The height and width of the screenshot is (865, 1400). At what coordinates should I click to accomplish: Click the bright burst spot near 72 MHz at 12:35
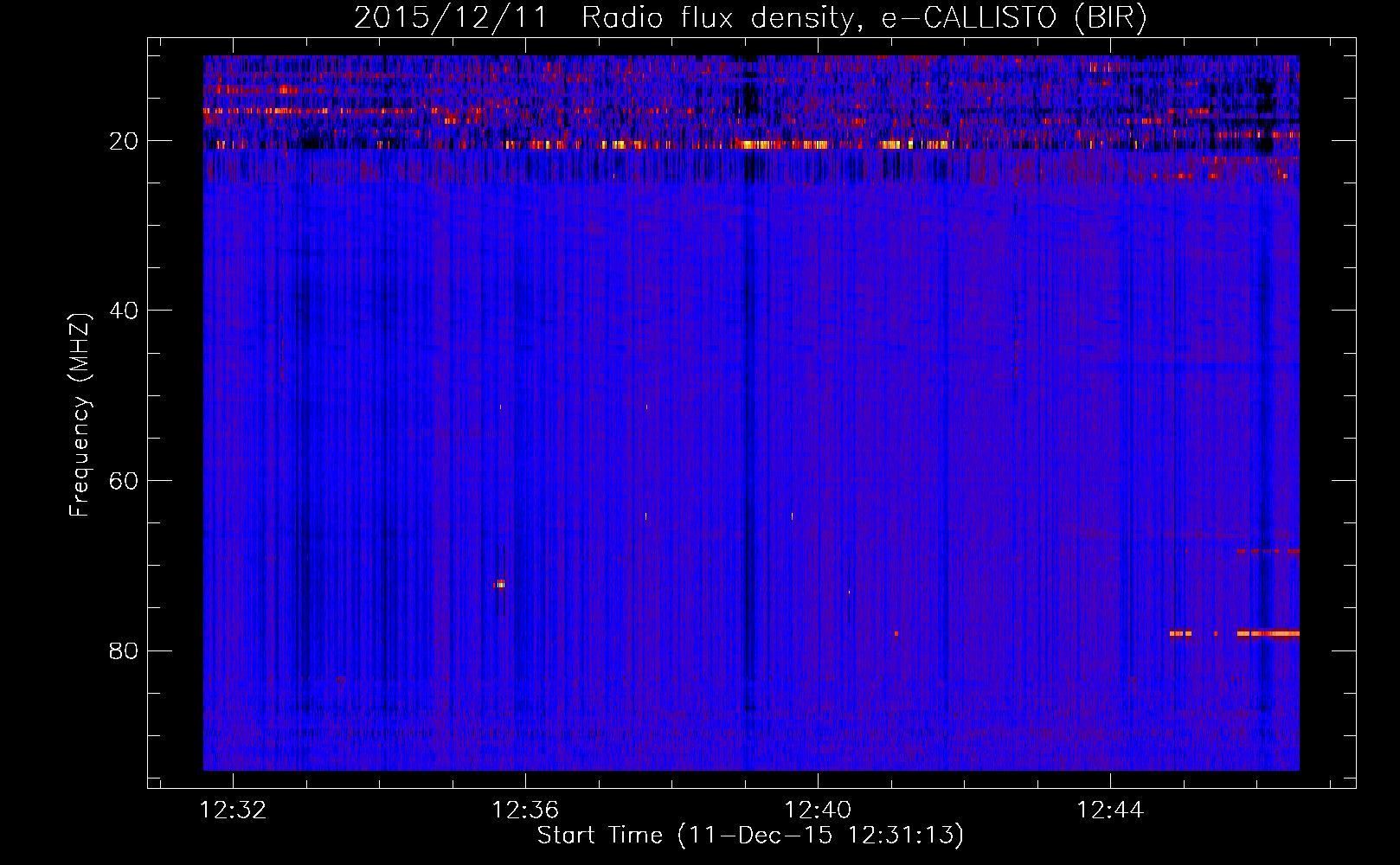pyautogui.click(x=500, y=585)
